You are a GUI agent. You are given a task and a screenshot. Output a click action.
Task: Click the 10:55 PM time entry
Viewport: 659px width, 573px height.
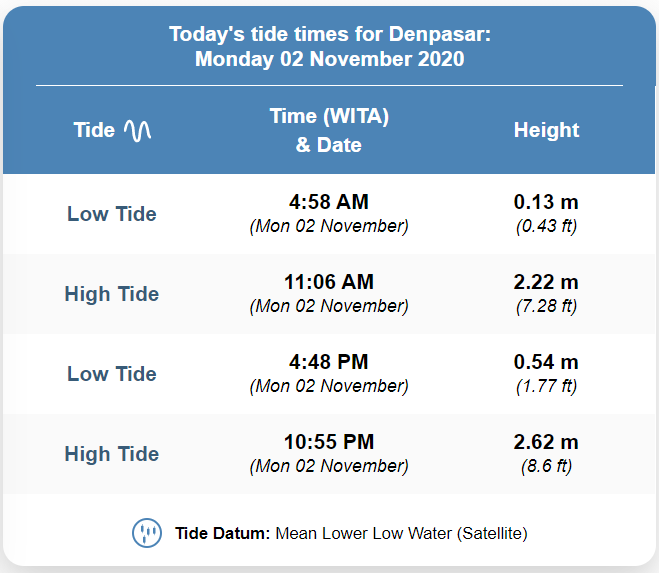(x=329, y=442)
